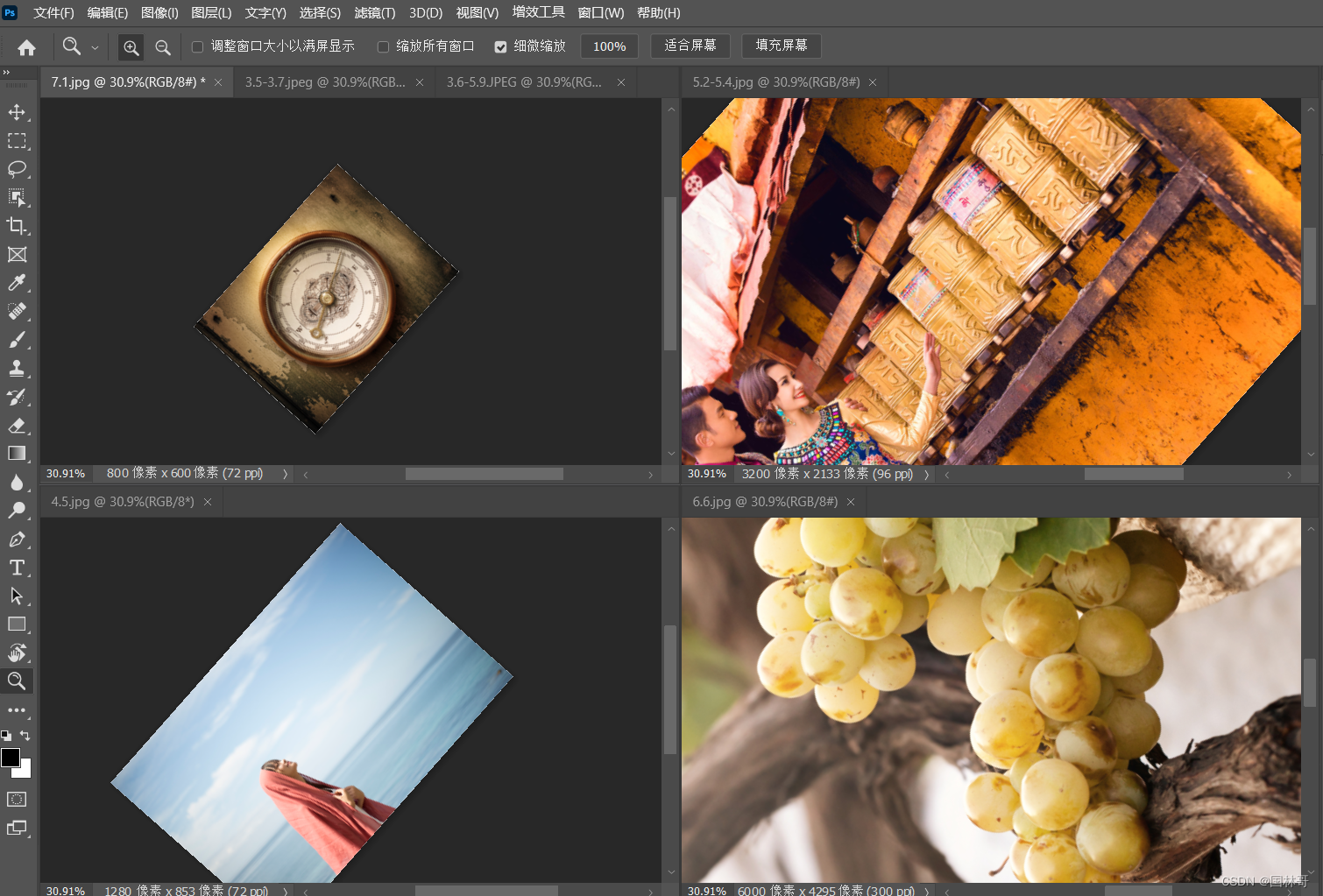The width and height of the screenshot is (1323, 896).
Task: Click the 填充屏幕 button
Action: [x=782, y=46]
